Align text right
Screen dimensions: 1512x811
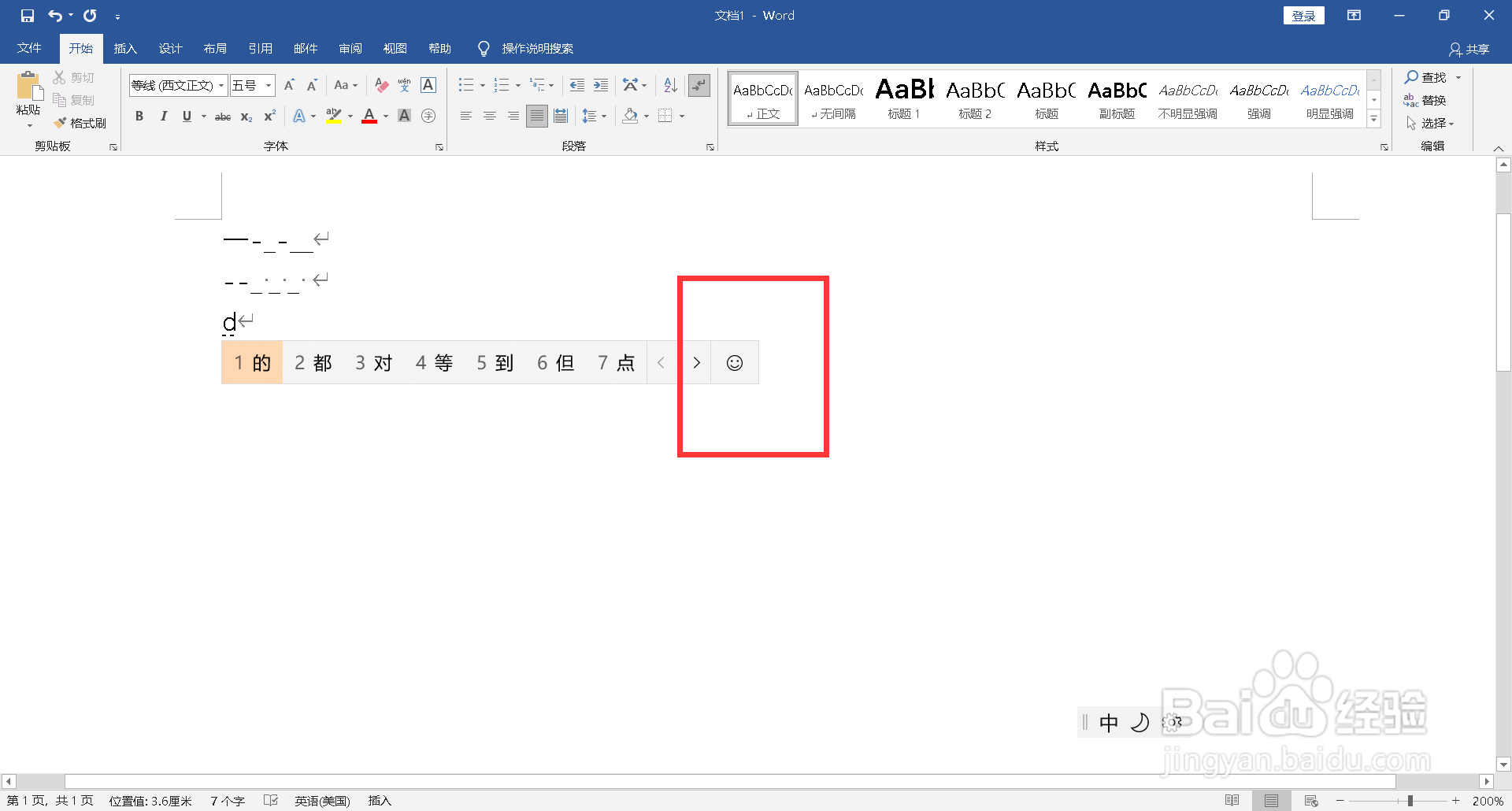tap(513, 117)
